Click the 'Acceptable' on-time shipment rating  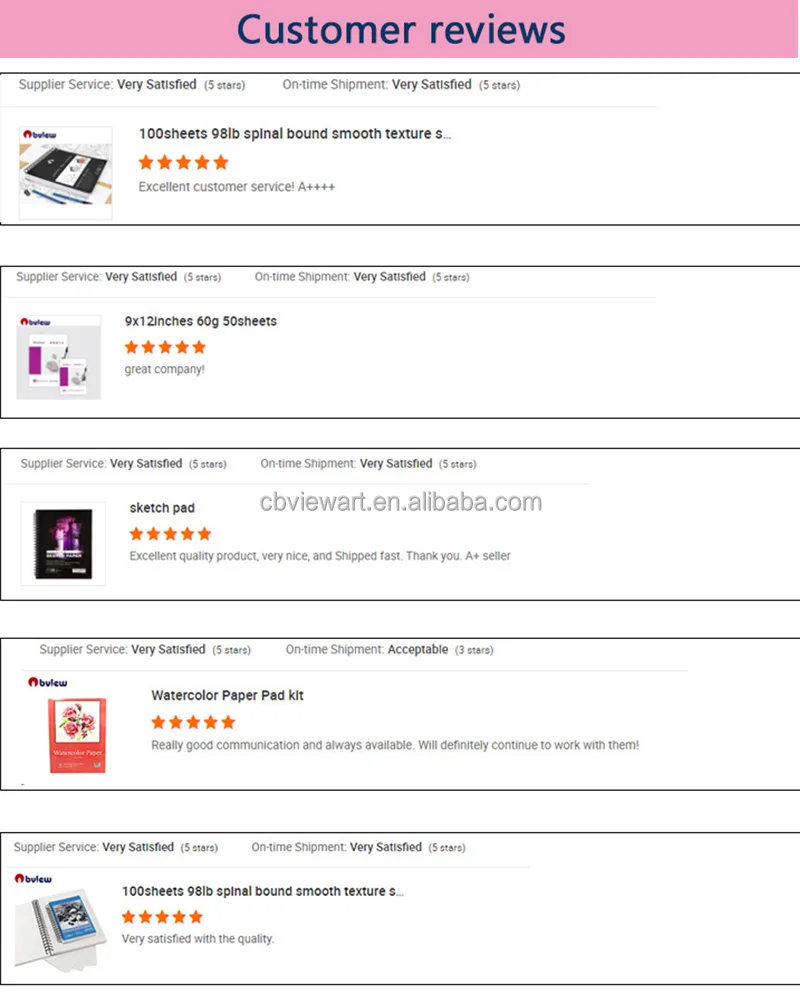pos(418,649)
